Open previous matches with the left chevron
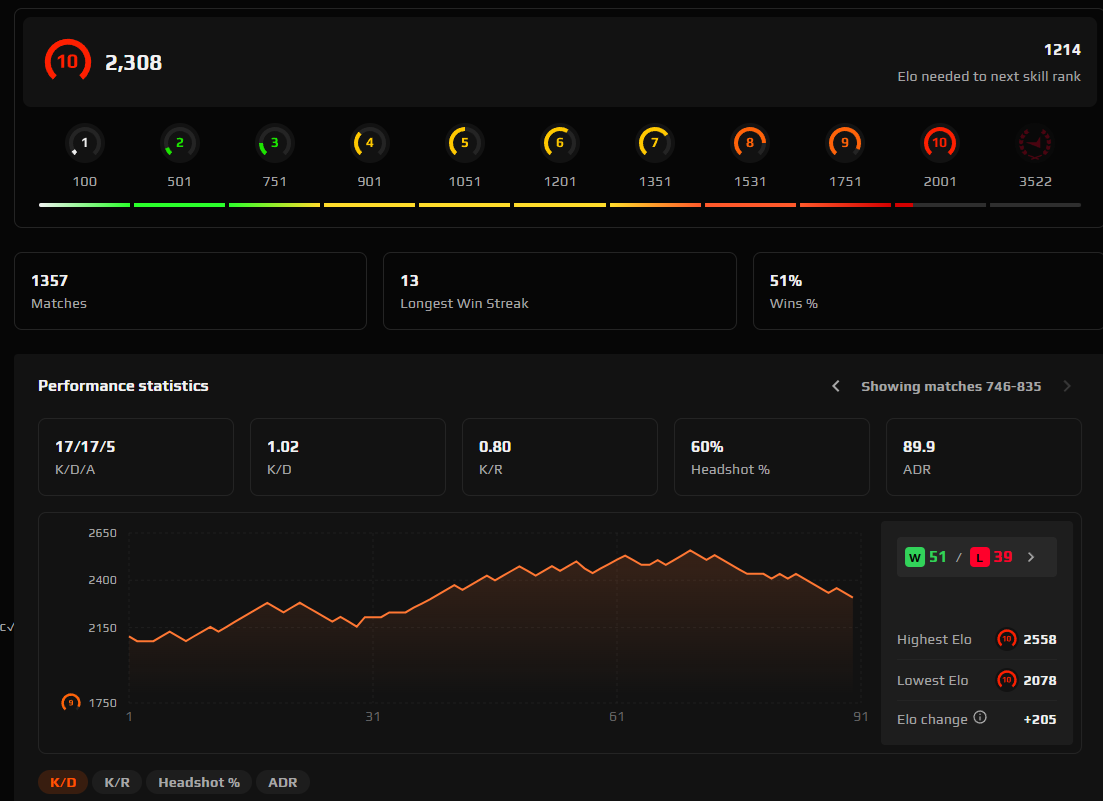The height and width of the screenshot is (801, 1103). click(x=836, y=385)
